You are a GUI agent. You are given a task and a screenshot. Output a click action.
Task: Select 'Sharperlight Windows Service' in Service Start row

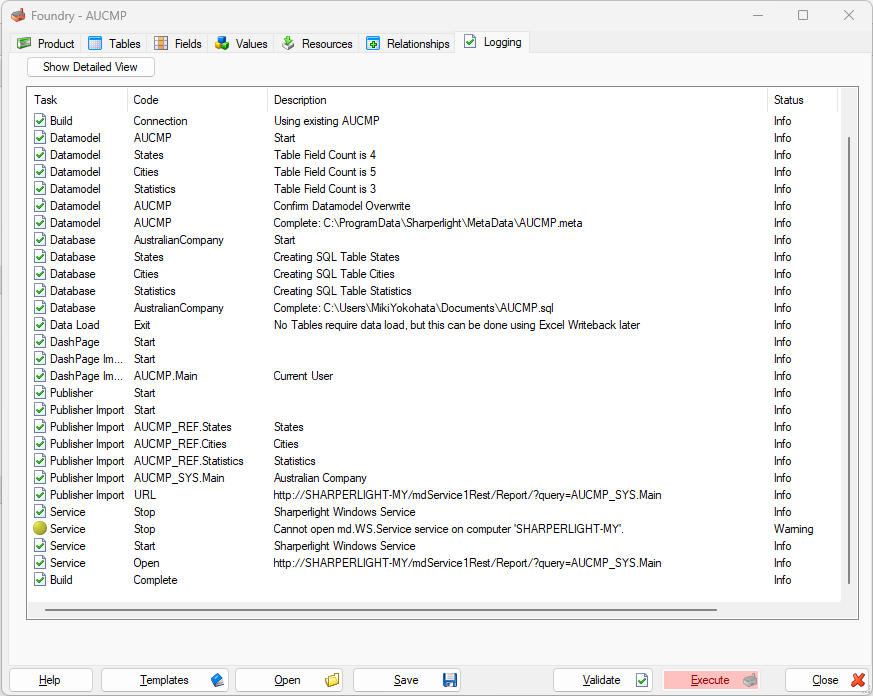344,546
